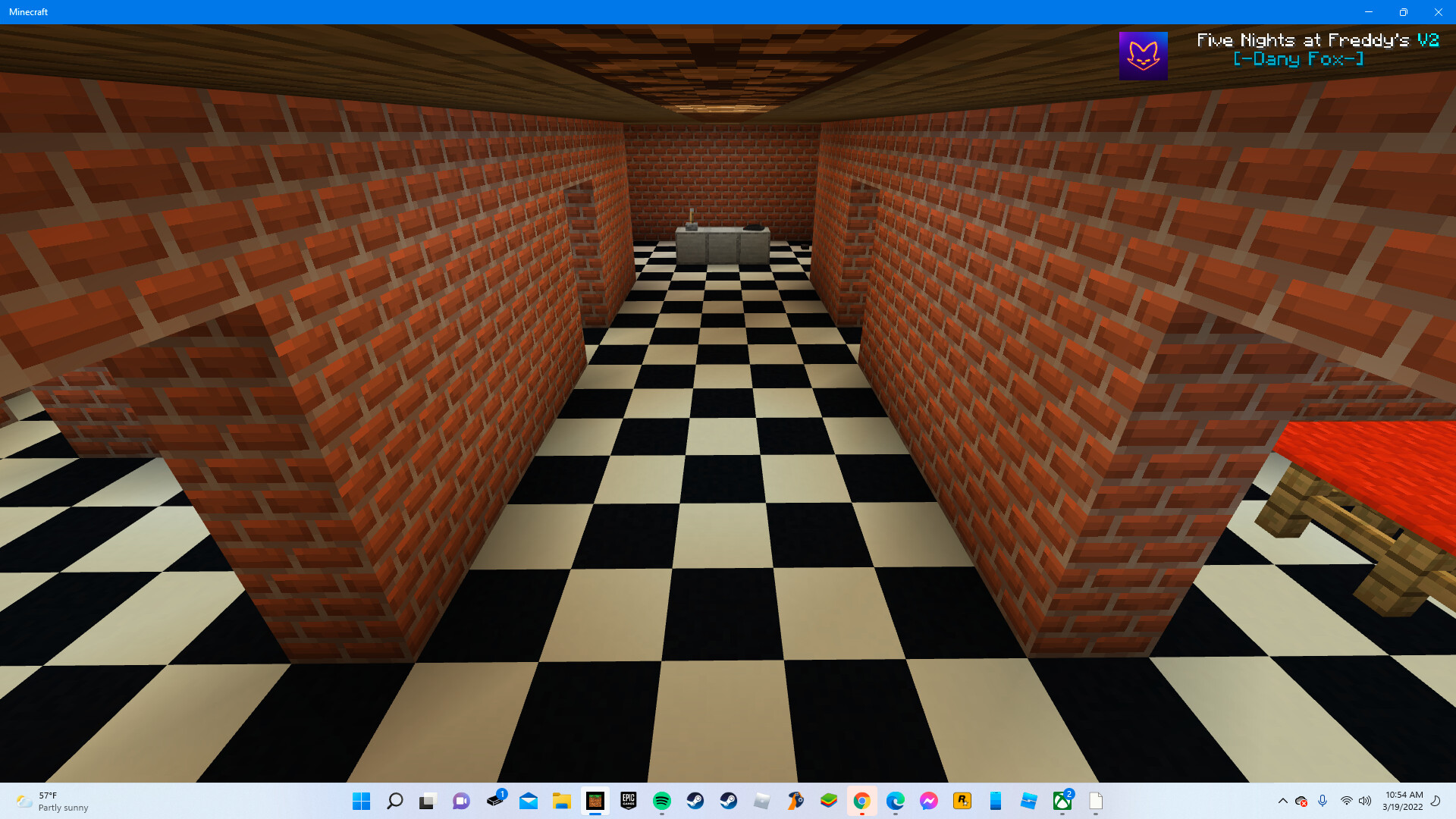Click the Dany Fox purple logo
The height and width of the screenshot is (819, 1456).
pyautogui.click(x=1143, y=55)
